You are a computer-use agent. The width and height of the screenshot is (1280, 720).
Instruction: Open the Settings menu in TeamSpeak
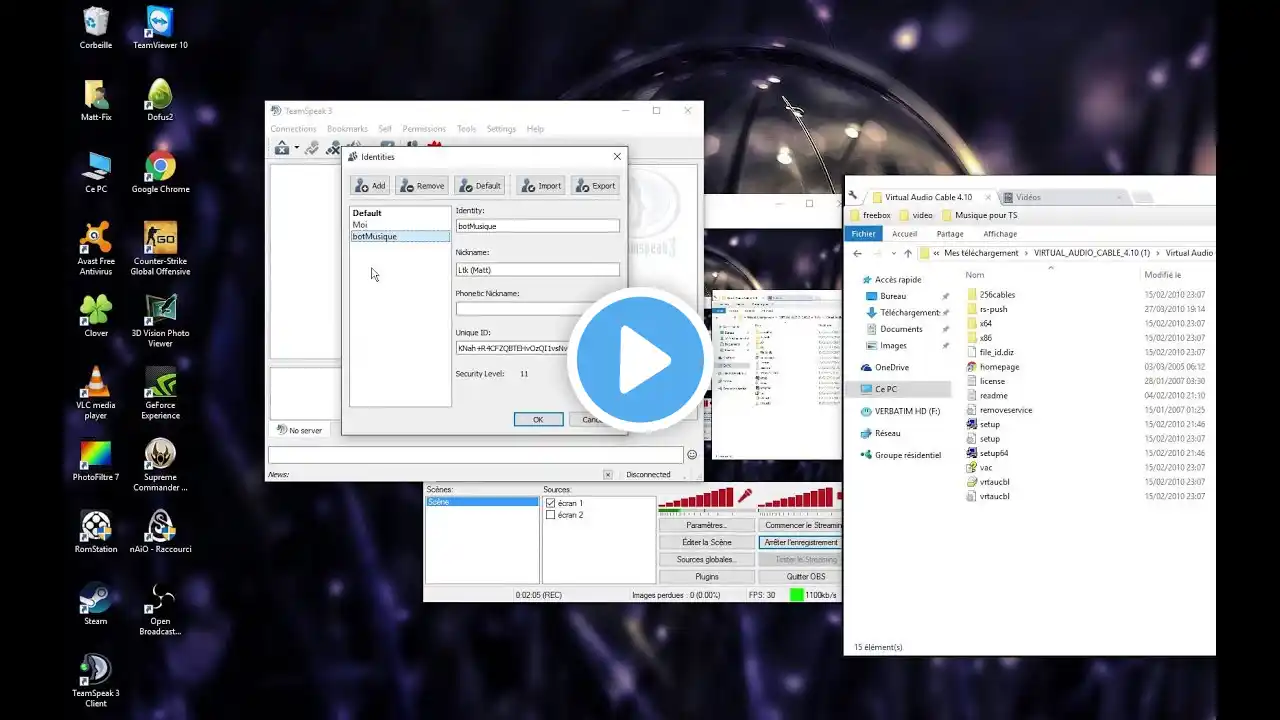(x=501, y=129)
